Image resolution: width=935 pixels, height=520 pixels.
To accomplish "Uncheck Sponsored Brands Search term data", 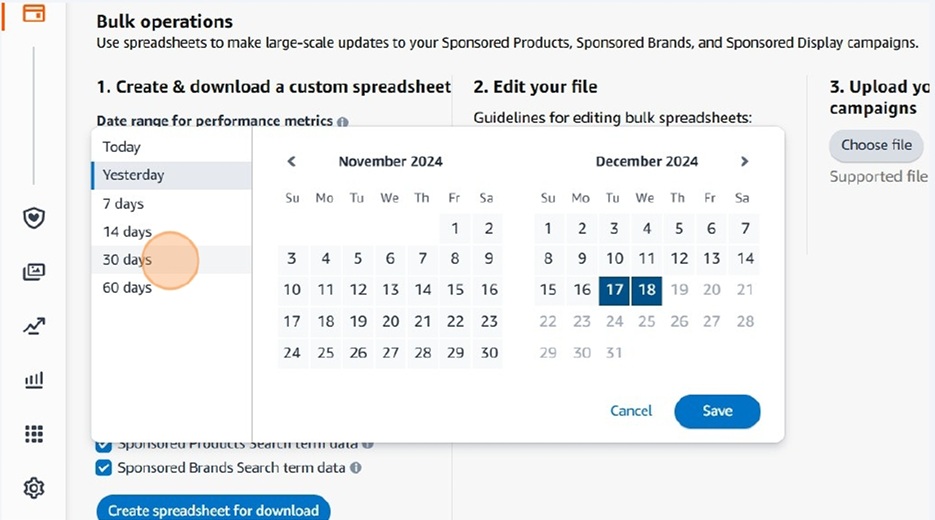I will pyautogui.click(x=103, y=468).
